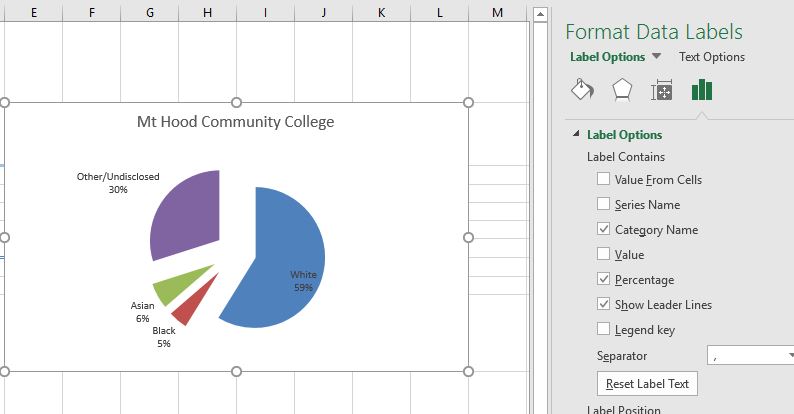This screenshot has width=794, height=414.
Task: Click the chart's top-middle resize handle
Action: (x=236, y=103)
